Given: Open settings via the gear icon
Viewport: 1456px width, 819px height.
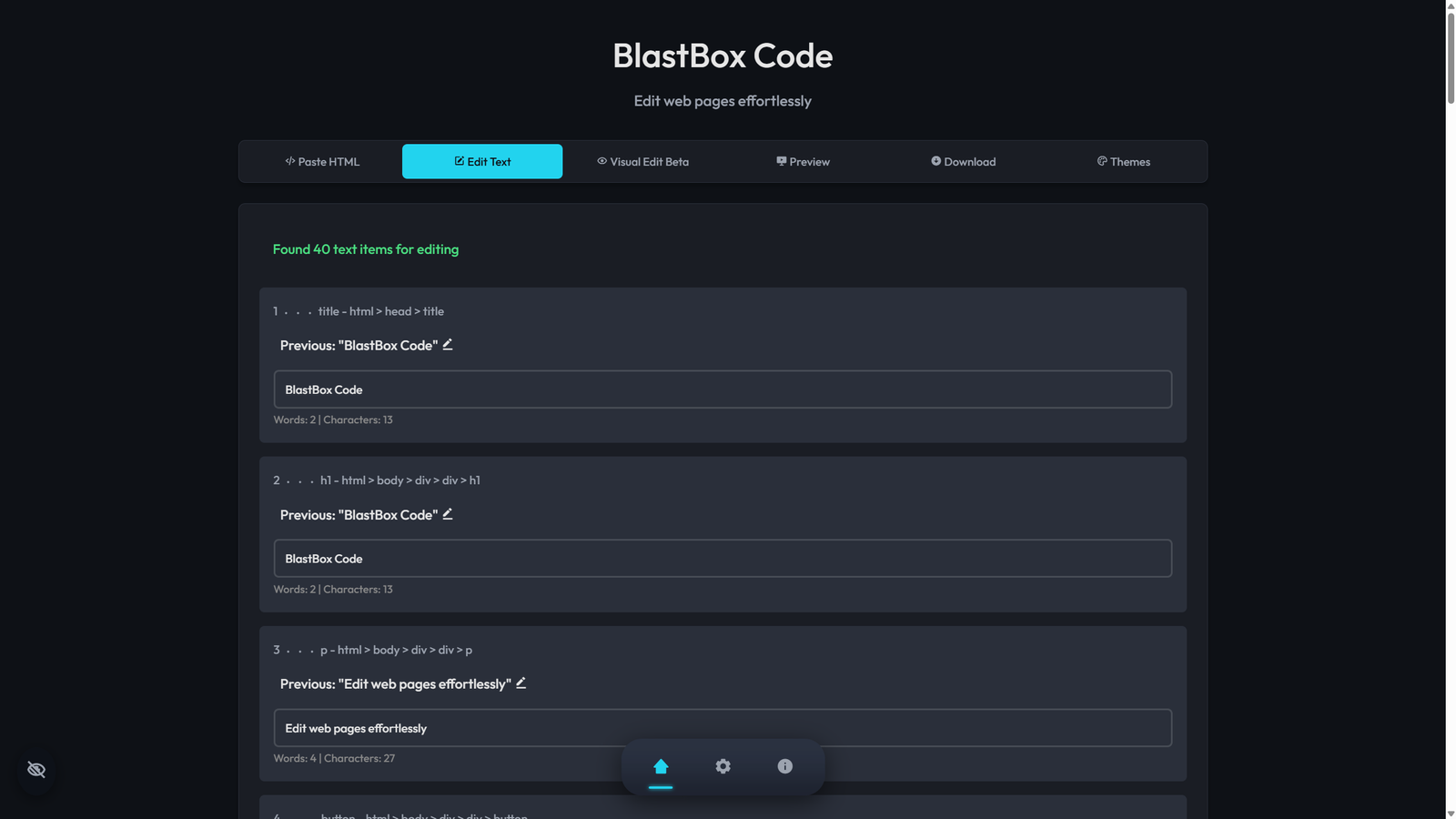Looking at the screenshot, I should pos(723,766).
